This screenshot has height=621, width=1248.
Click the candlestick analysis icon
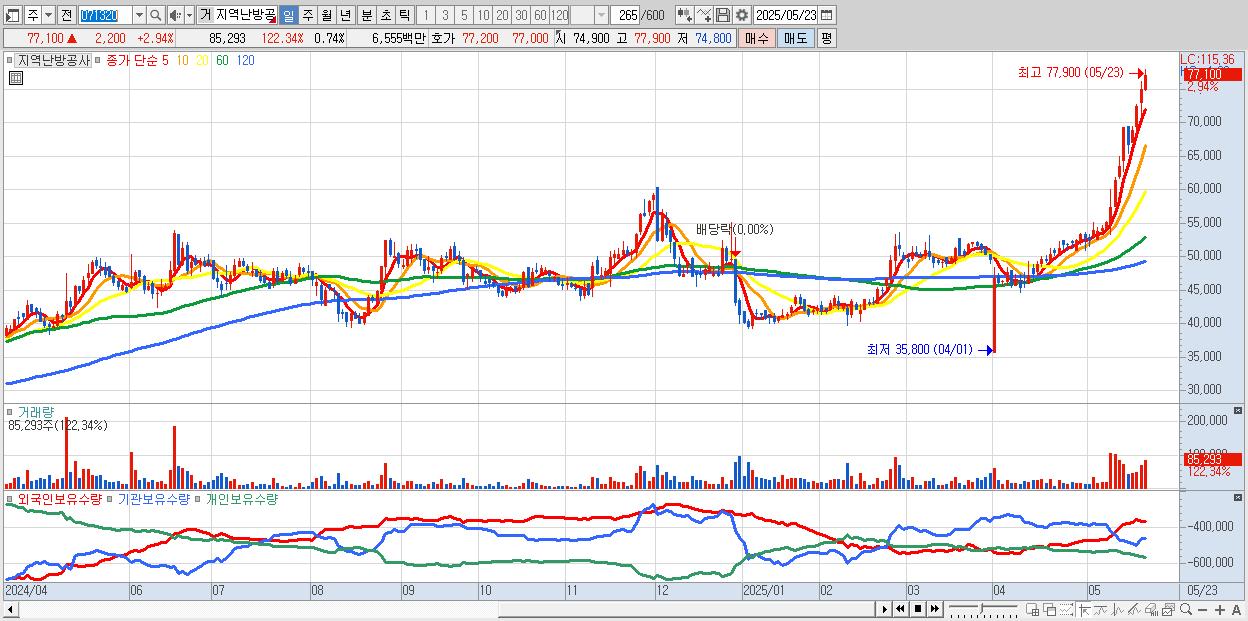tap(1117, 609)
